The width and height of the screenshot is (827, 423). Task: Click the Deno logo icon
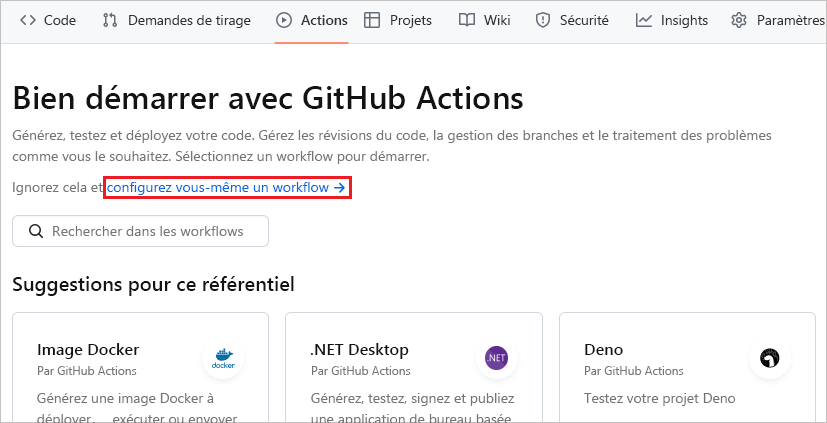point(769,358)
